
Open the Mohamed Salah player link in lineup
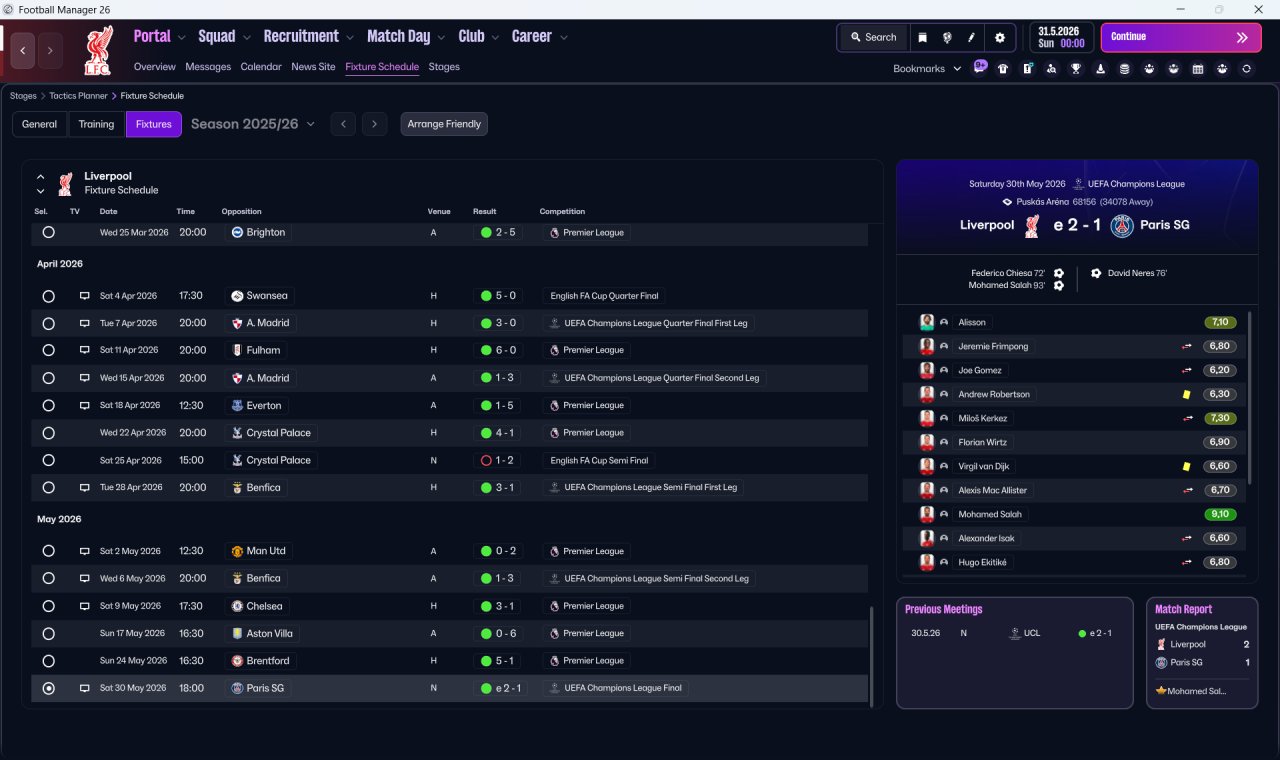[990, 514]
